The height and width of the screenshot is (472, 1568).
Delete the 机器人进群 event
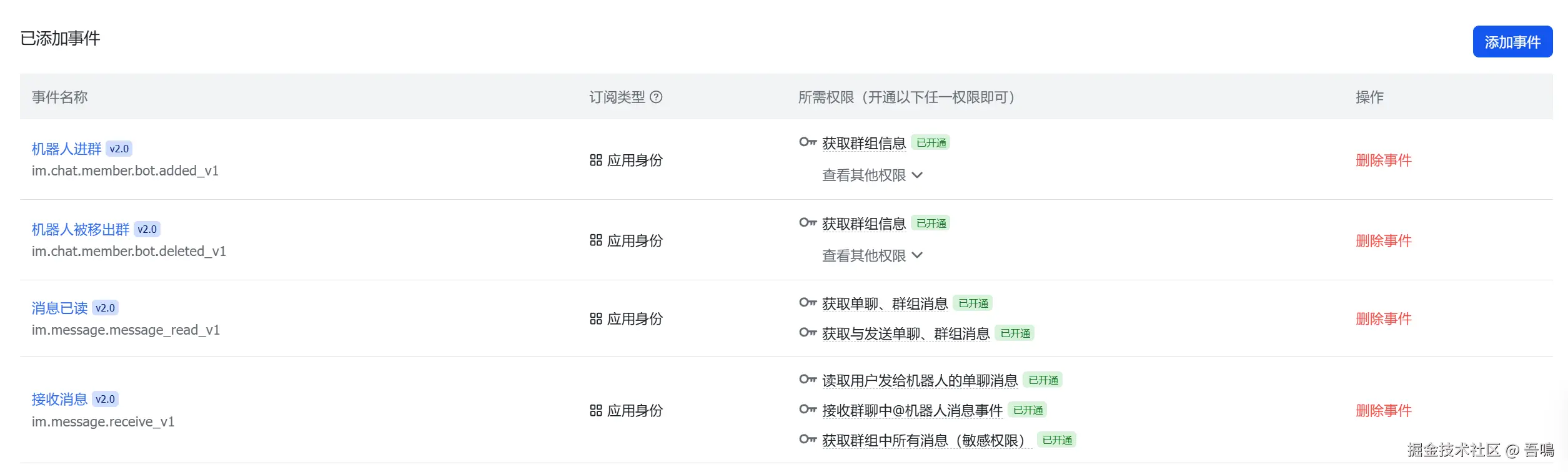tap(1383, 160)
